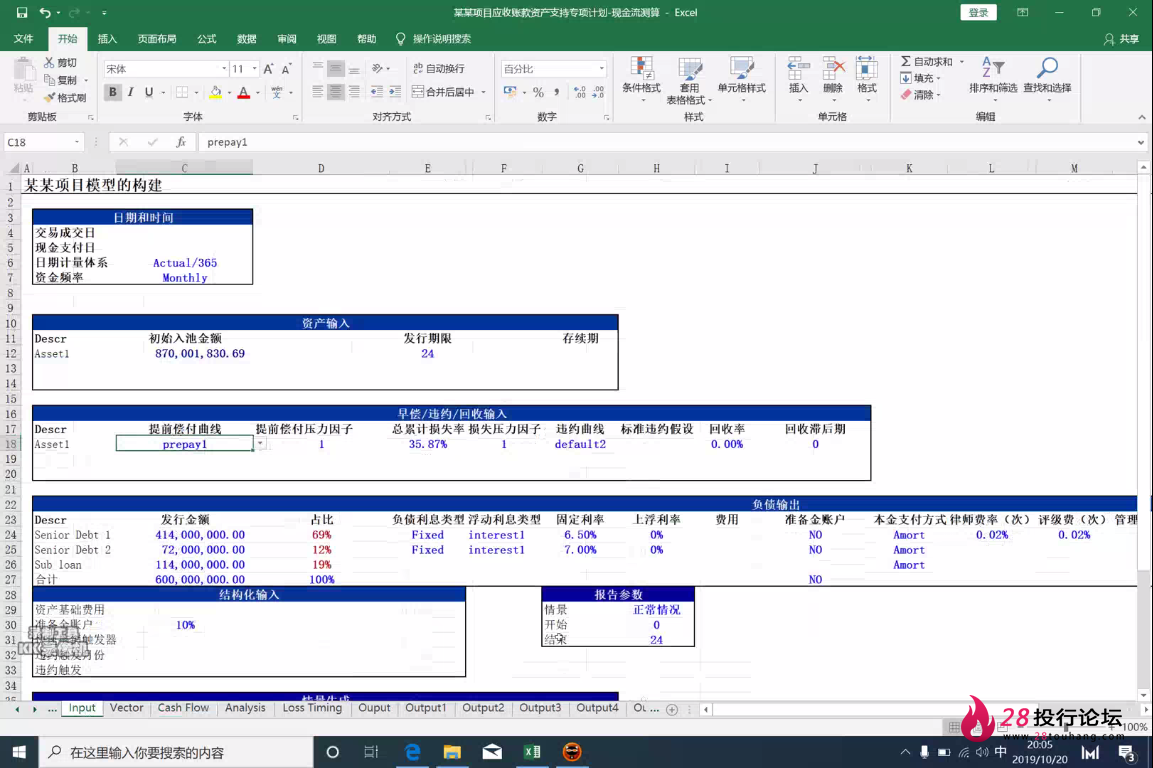The image size is (1153, 768).
Task: Click the 共享 share button
Action: 1122,39
